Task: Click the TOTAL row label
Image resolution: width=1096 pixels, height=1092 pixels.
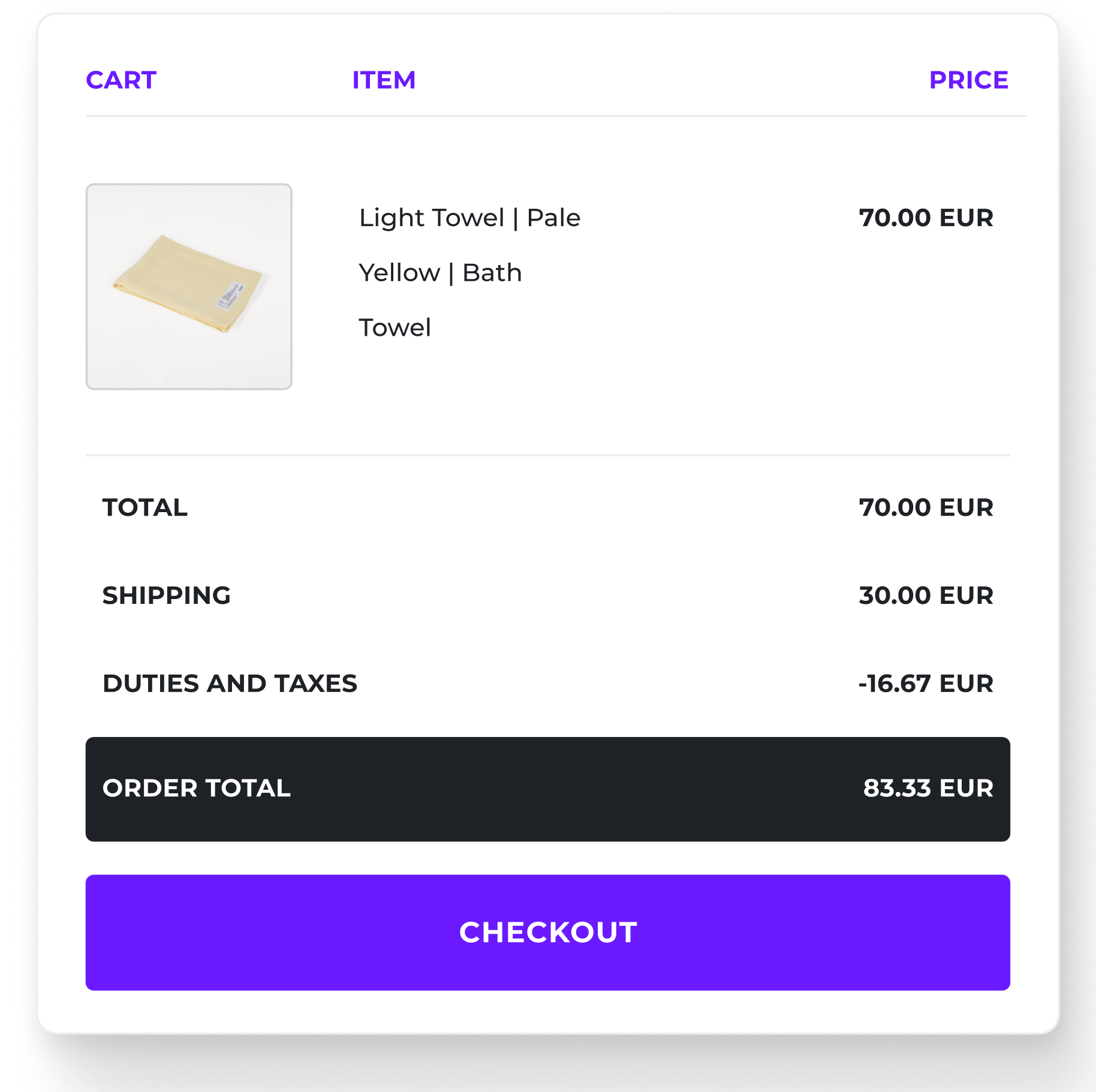Action: [145, 507]
